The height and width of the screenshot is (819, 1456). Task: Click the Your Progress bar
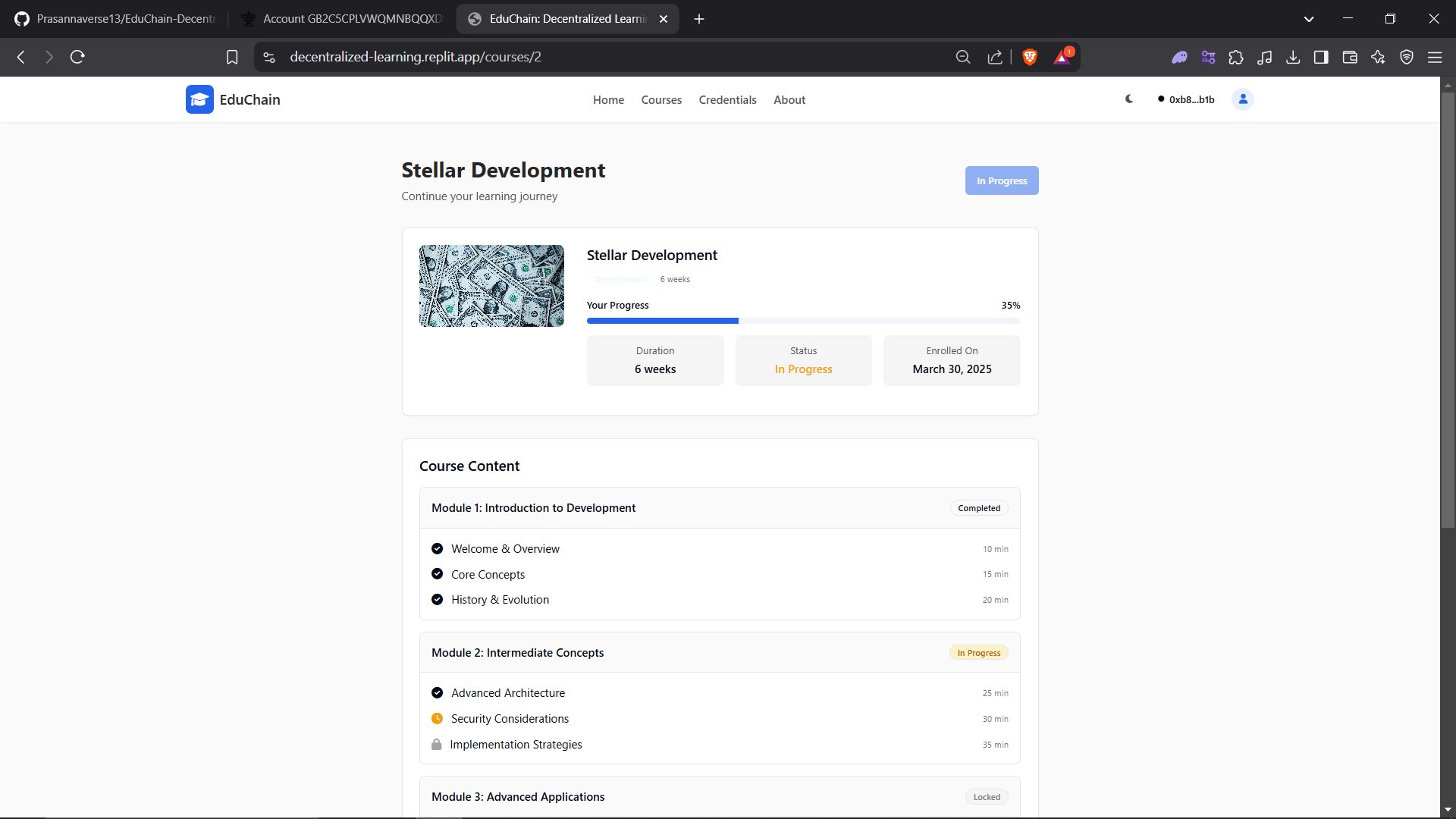804,320
